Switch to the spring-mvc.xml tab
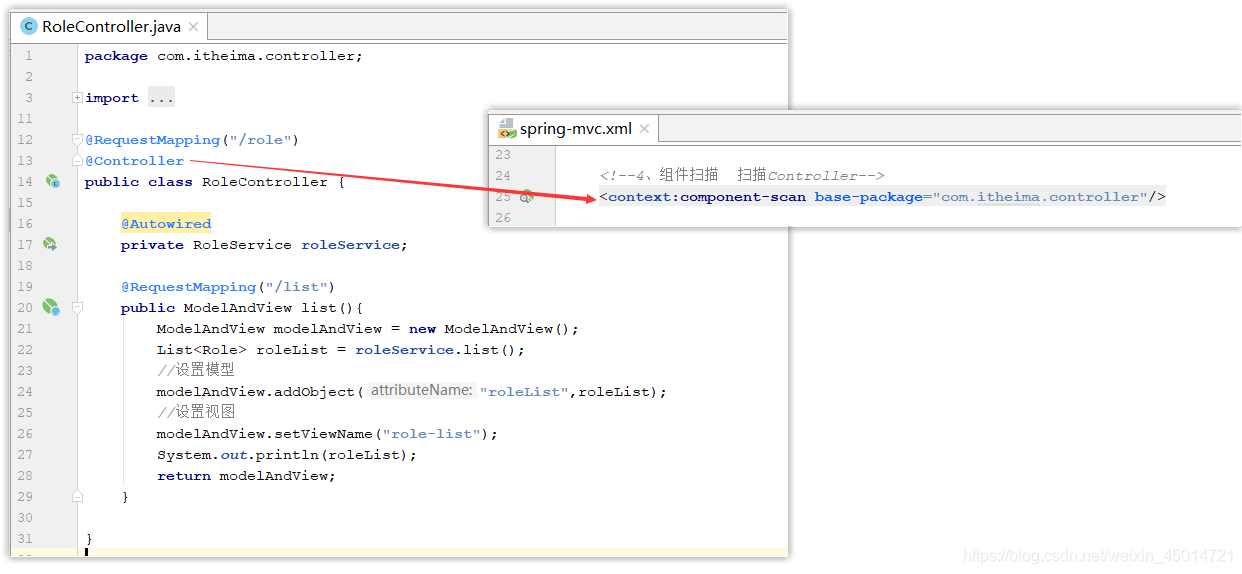Image resolution: width=1242 pixels, height=574 pixels. (574, 129)
